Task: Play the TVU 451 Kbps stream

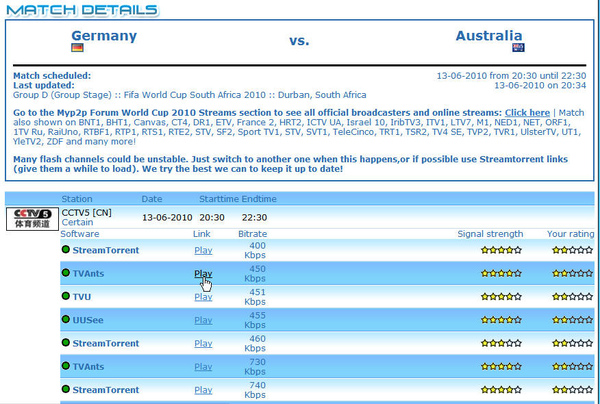Action: [203, 297]
